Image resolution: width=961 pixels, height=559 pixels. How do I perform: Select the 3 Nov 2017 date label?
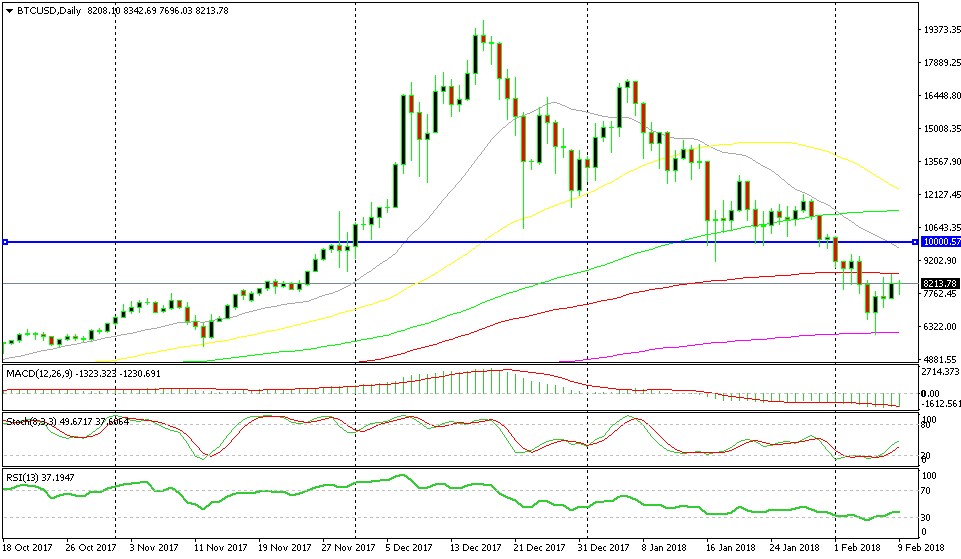tap(154, 547)
